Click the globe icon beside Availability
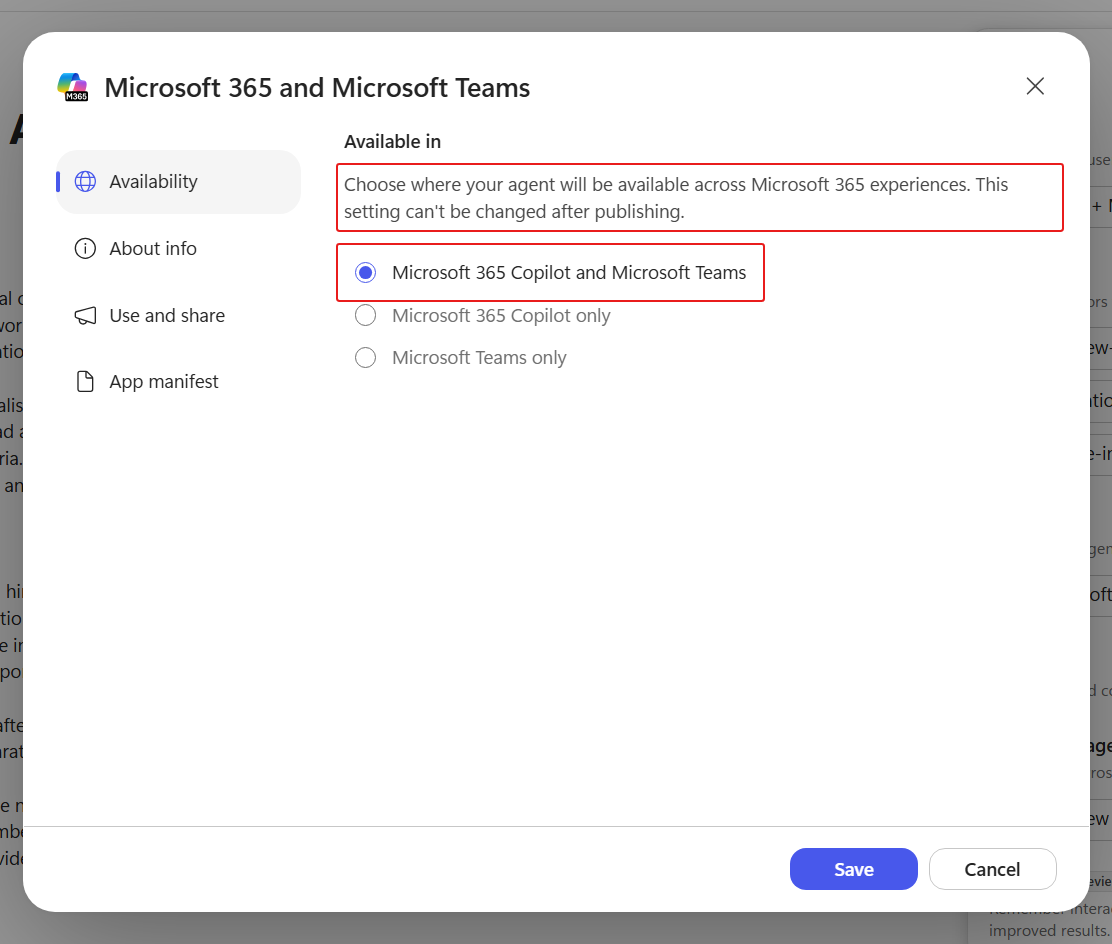 85,182
